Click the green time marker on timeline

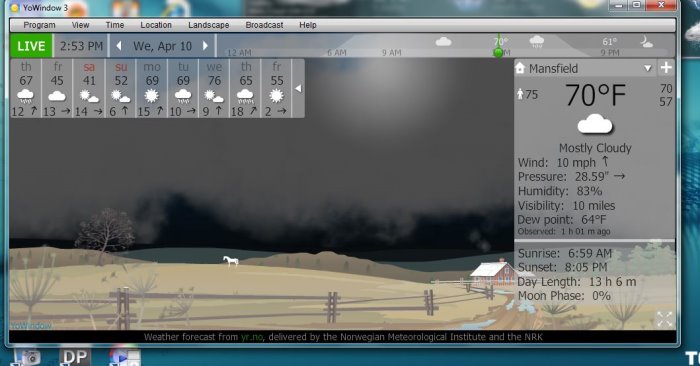pos(498,53)
